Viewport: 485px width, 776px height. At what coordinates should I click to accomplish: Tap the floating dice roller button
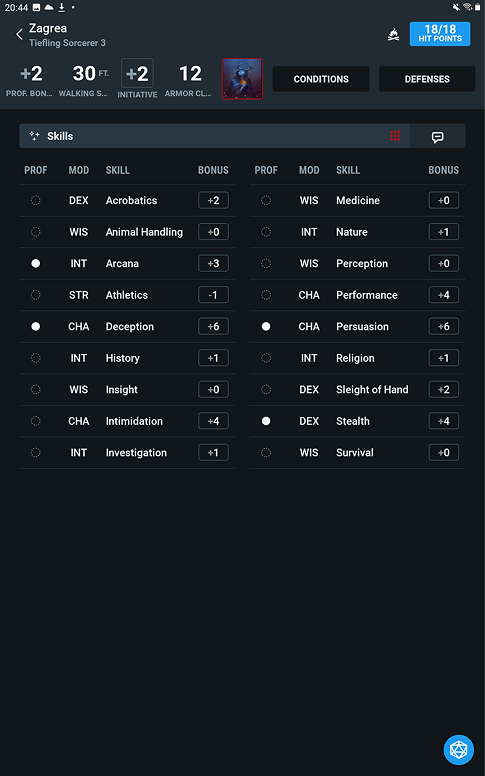(459, 750)
